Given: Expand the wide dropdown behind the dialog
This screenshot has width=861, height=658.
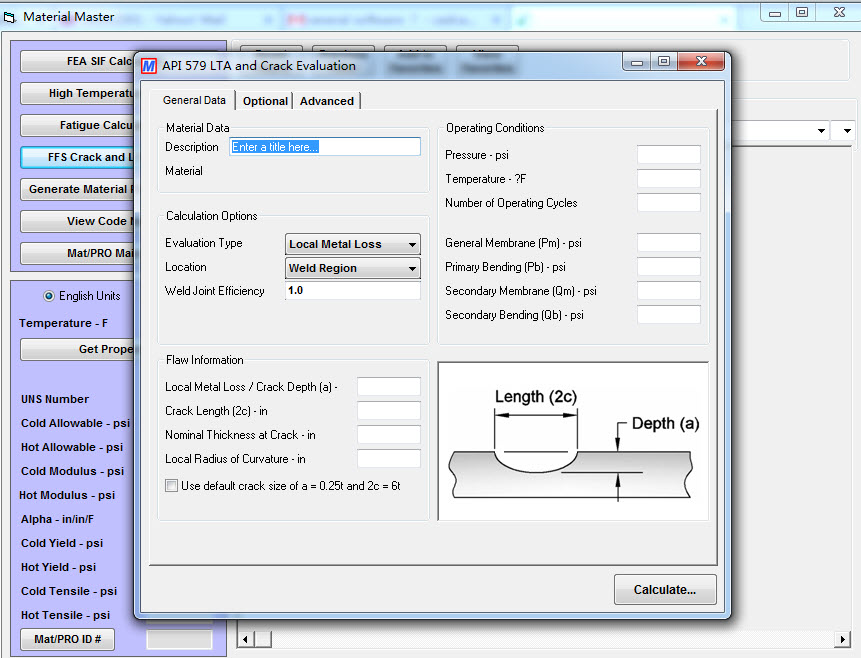Looking at the screenshot, I should (821, 131).
